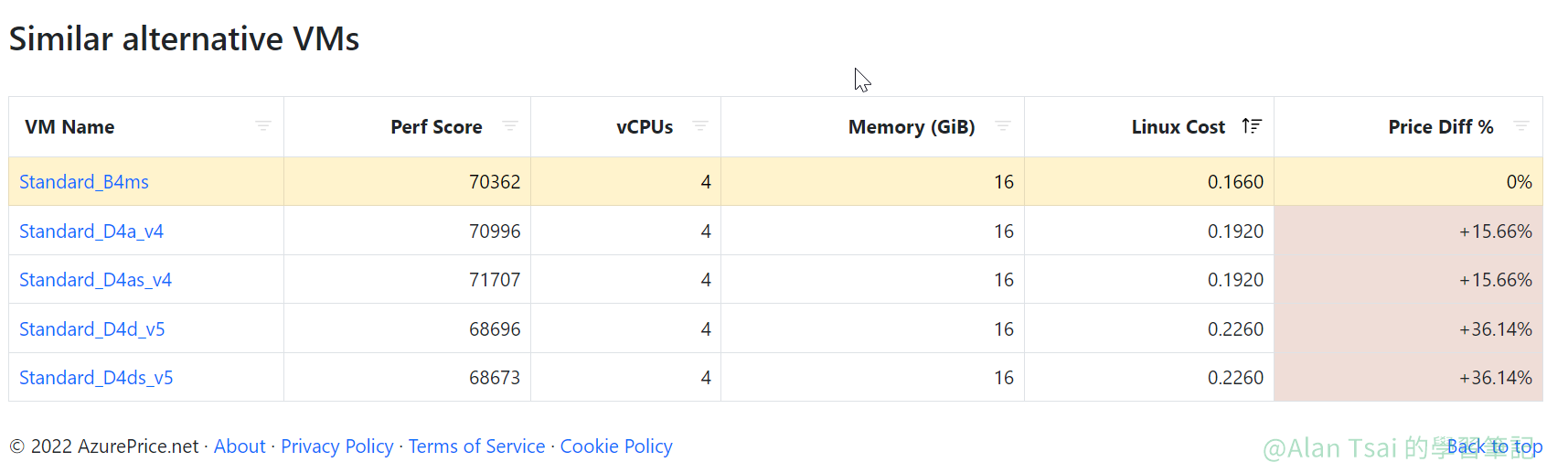Image resolution: width=1568 pixels, height=473 pixels.
Task: Open the Privacy Policy link
Action: 336,446
